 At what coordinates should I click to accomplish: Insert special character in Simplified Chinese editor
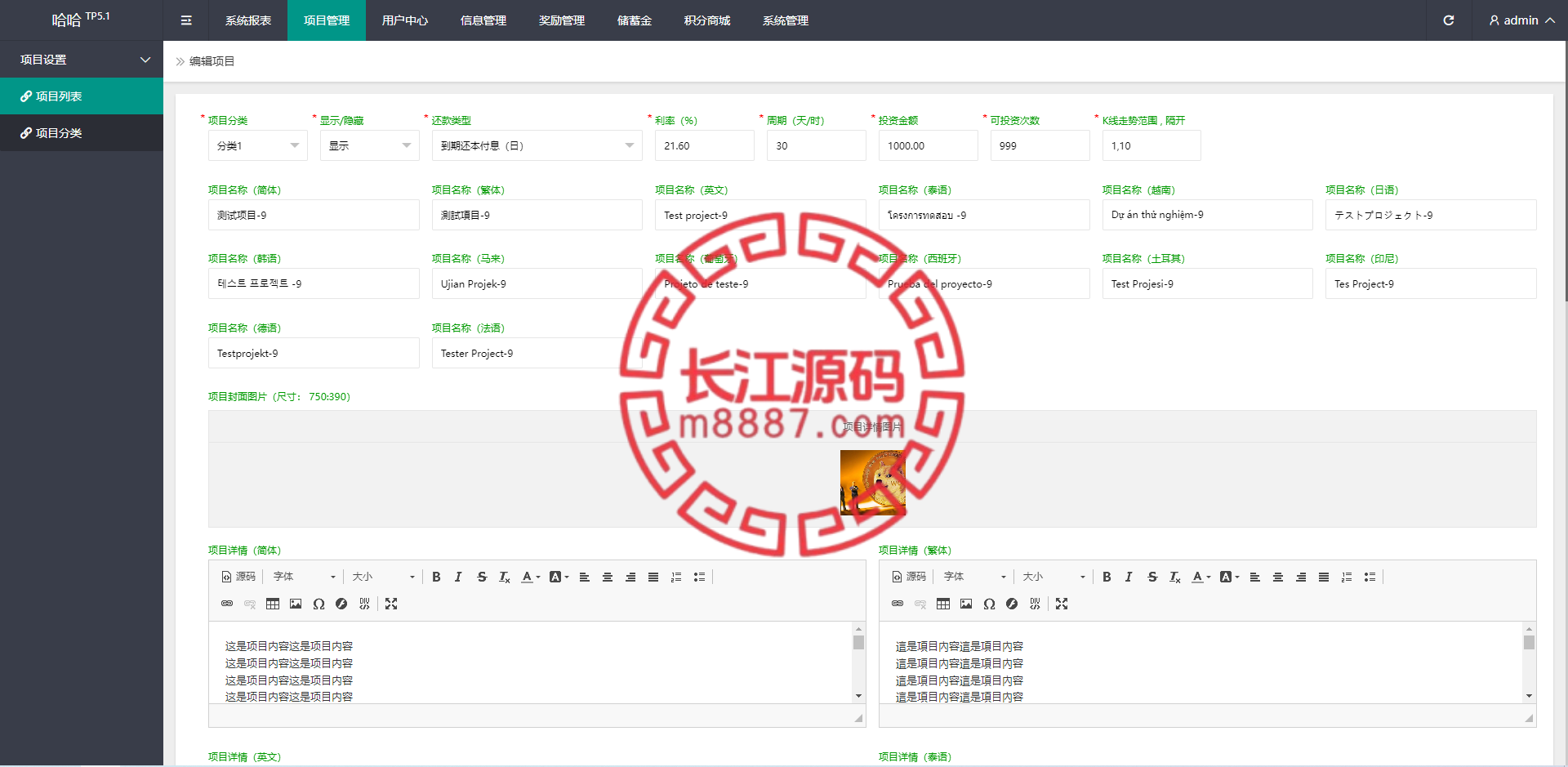tap(318, 604)
